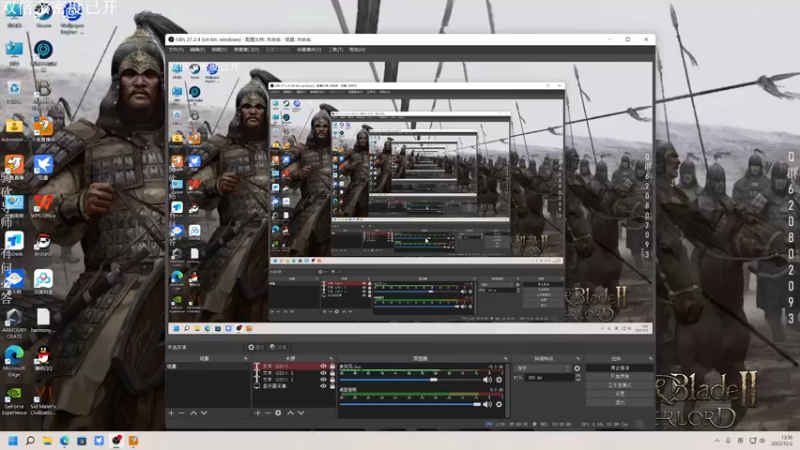Unlock the highlighted 文本 (GDI+) source
This screenshot has width=800, height=450.
coord(332,366)
